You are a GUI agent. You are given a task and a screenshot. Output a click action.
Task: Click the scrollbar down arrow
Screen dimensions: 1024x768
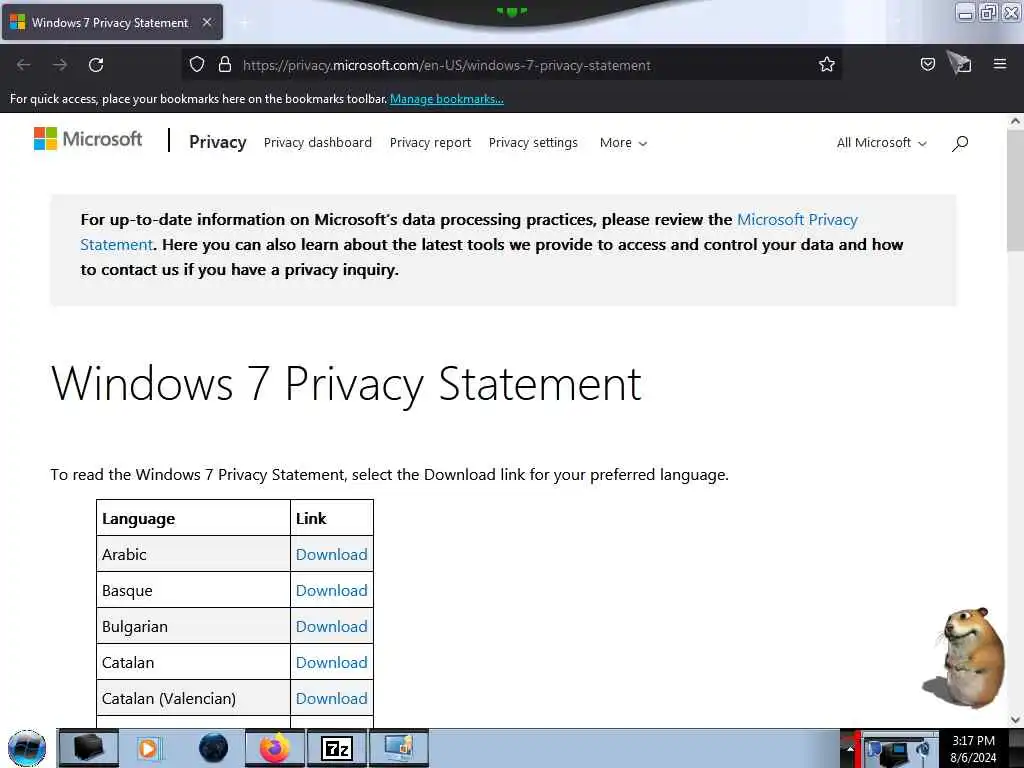pos(1015,720)
